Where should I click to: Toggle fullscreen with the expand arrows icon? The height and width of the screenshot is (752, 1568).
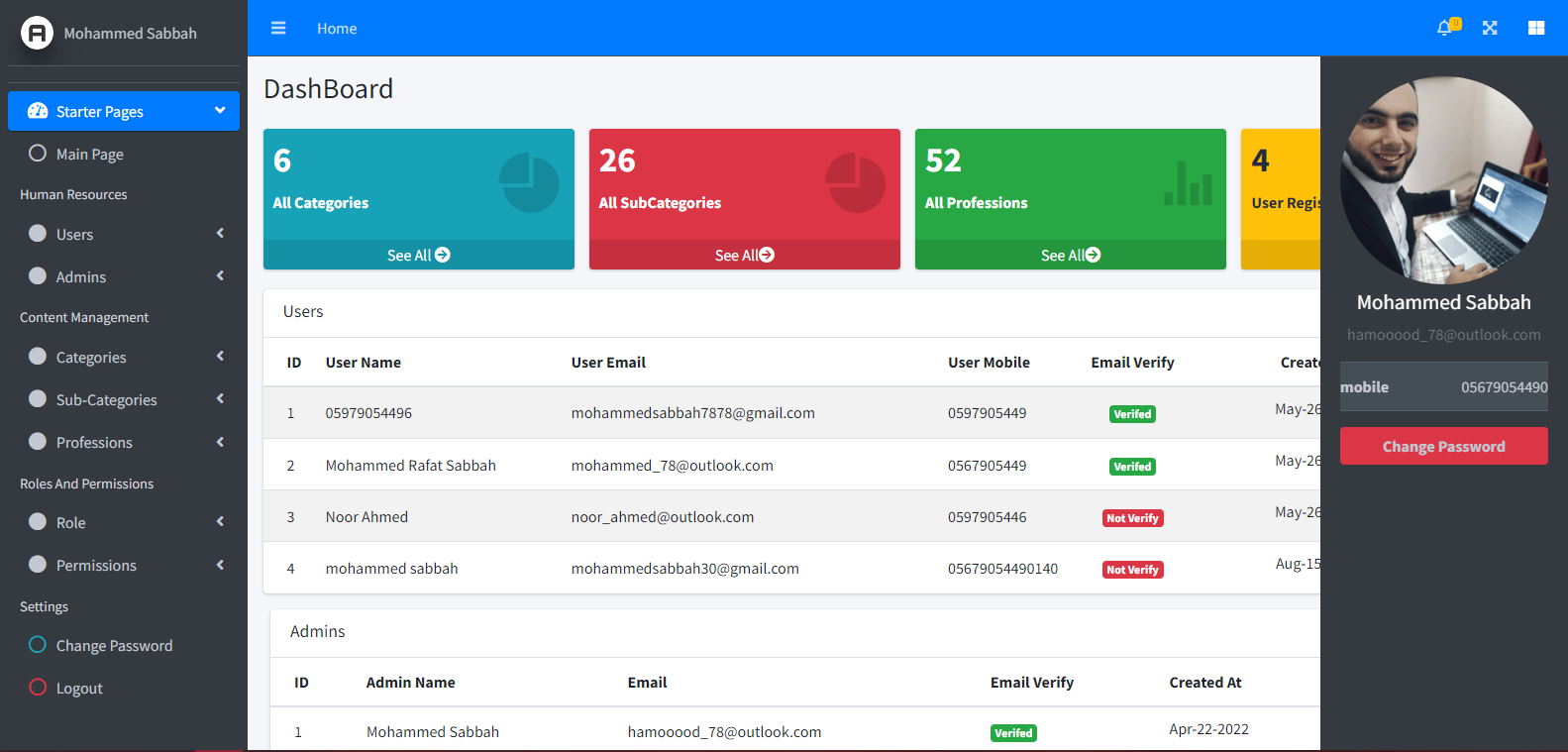(x=1490, y=28)
